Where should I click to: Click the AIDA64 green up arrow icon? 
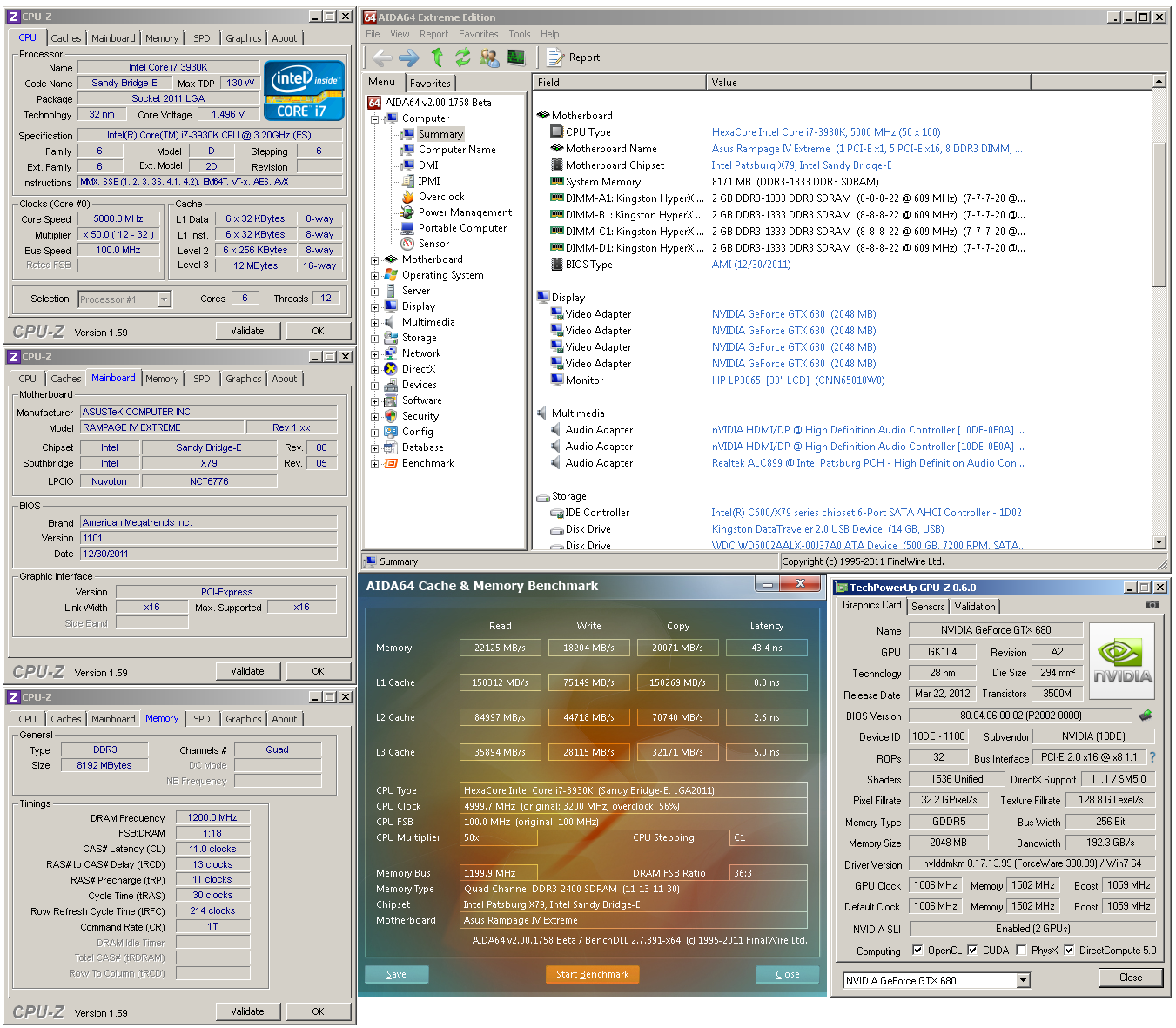tap(437, 57)
